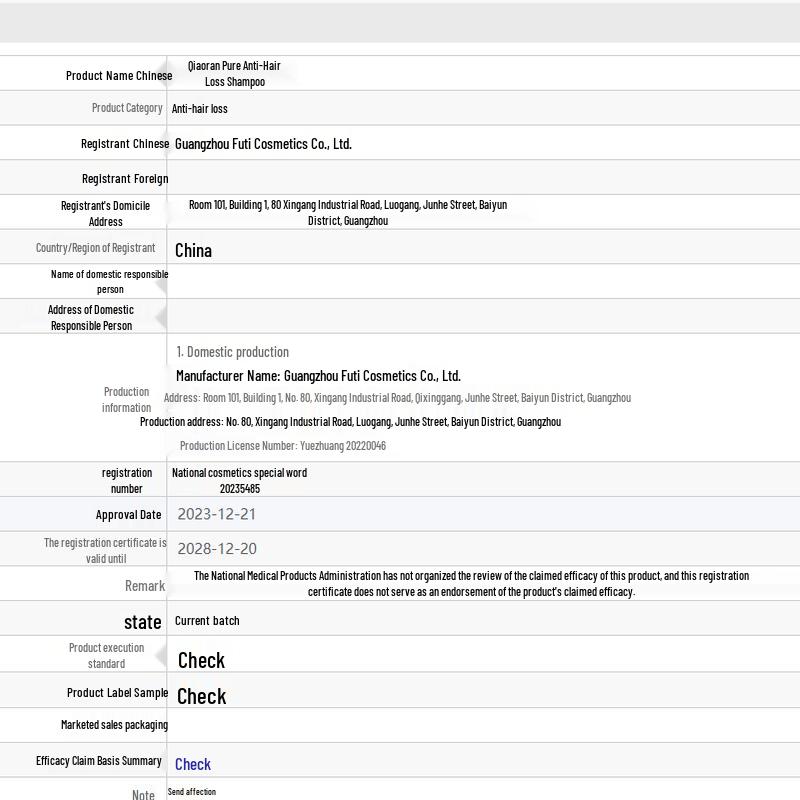Select the National Medical Products Administration remark
Screen dimensions: 800x800
[x=471, y=584]
